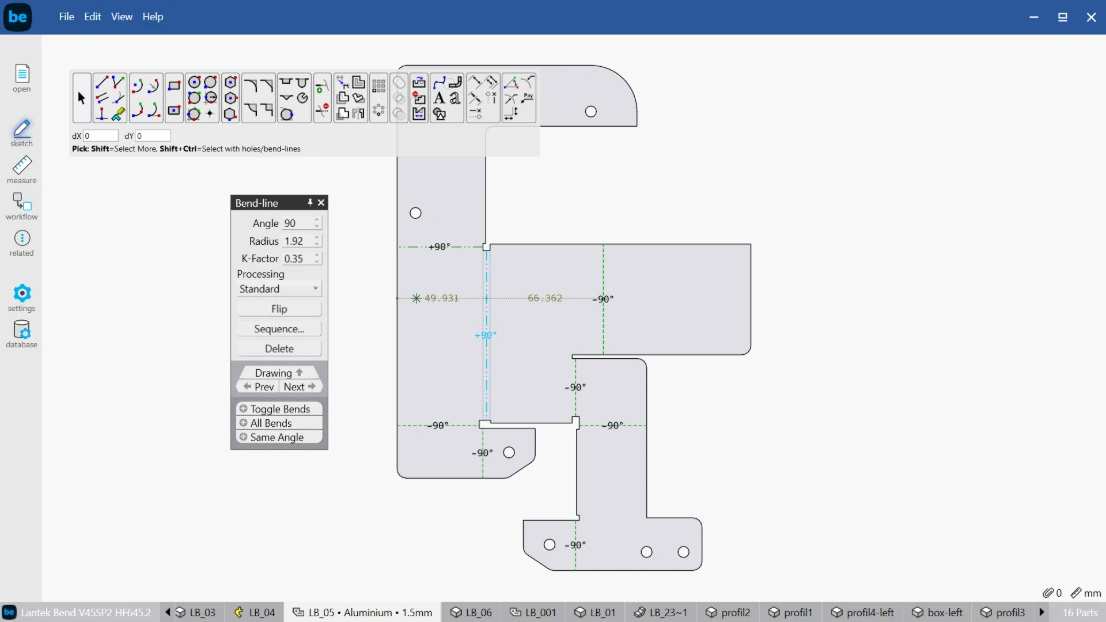Open the sketch tool in sidebar
This screenshot has height=622, width=1106.
[21, 133]
